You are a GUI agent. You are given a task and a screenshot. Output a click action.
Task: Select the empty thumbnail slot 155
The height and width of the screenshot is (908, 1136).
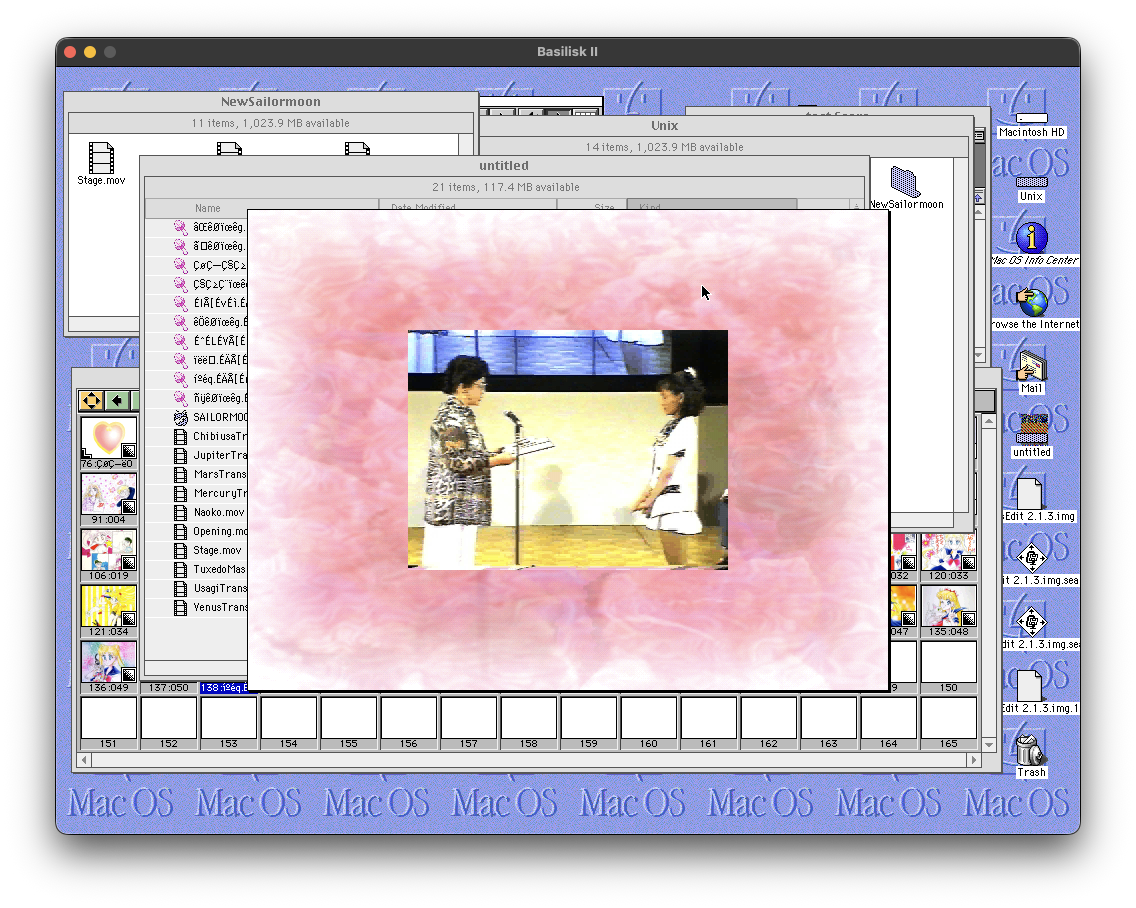[x=348, y=718]
